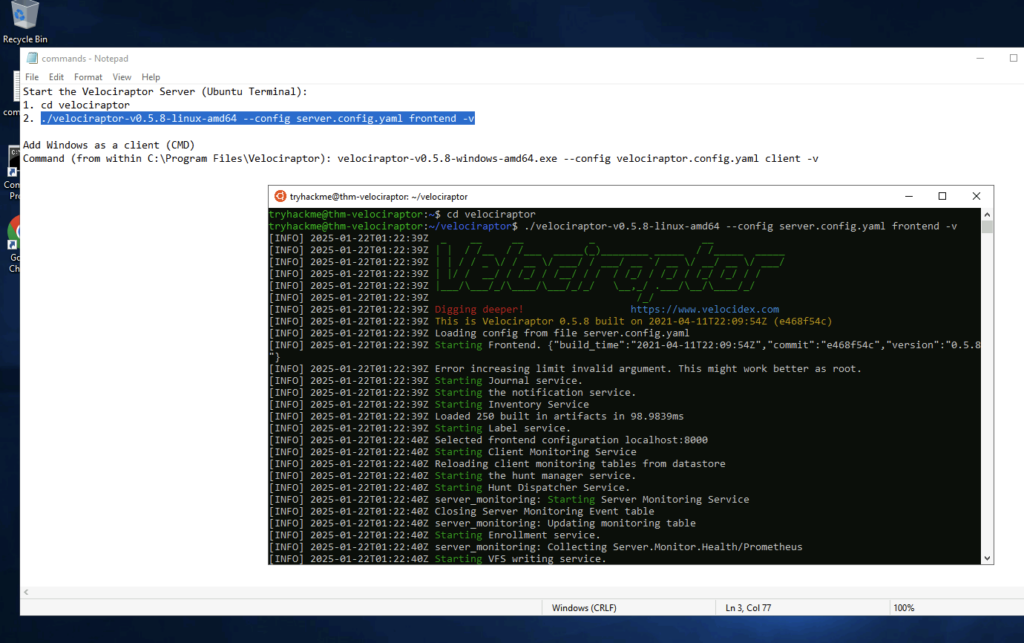Click 'Starting Enrollment service' log line
This screenshot has width=1024, height=643.
point(434,535)
